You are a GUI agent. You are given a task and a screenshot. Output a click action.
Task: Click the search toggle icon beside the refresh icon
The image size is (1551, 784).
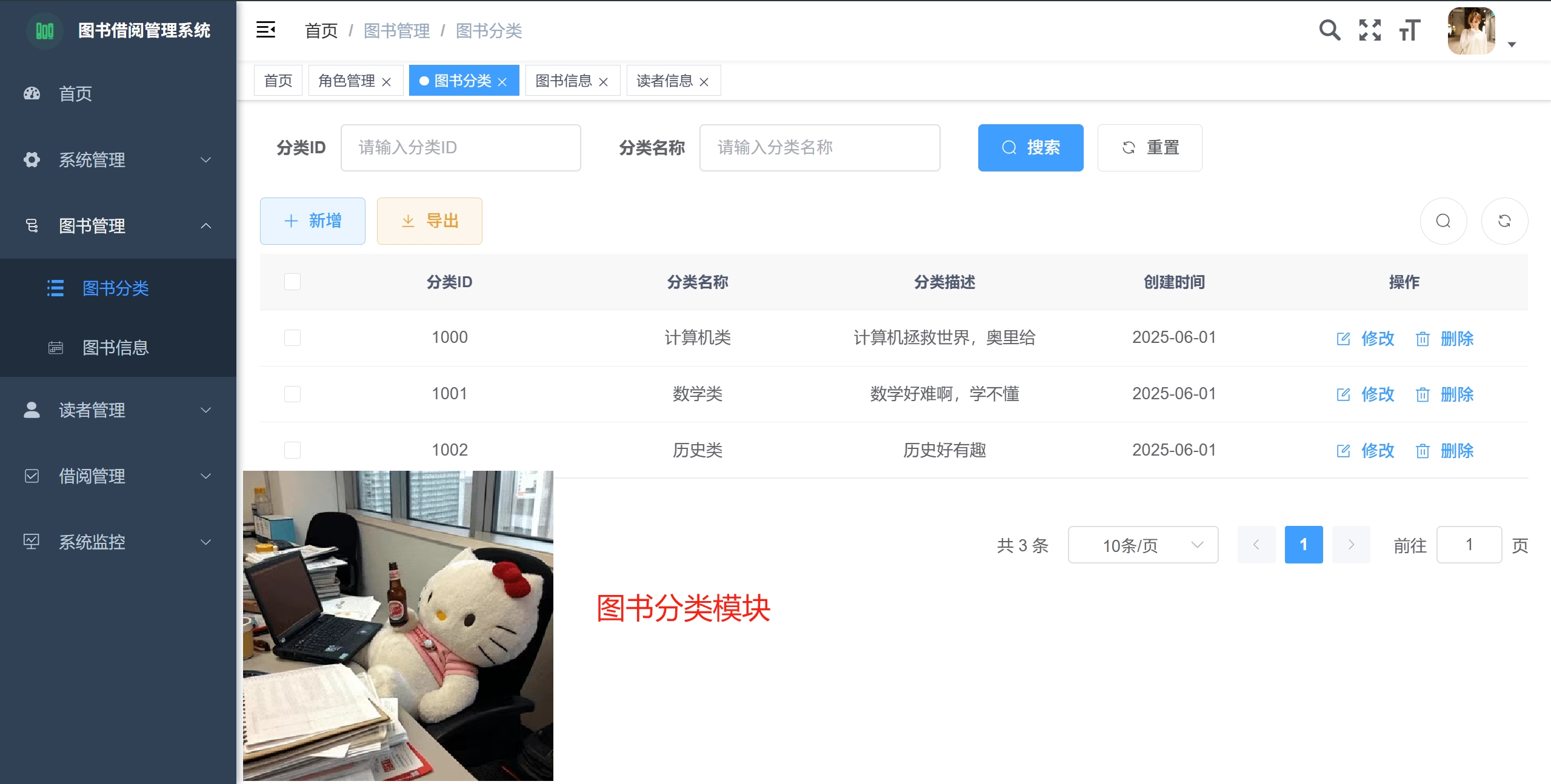(x=1444, y=221)
